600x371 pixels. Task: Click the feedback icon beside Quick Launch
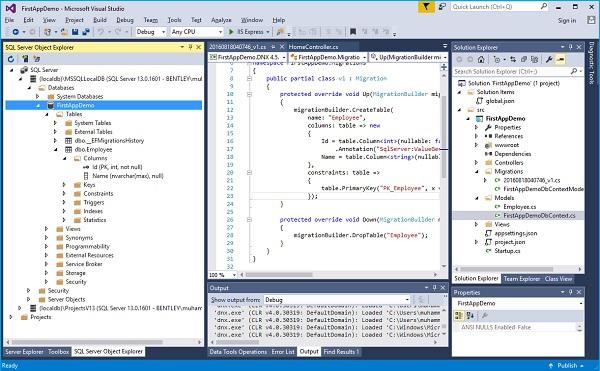[442, 7]
